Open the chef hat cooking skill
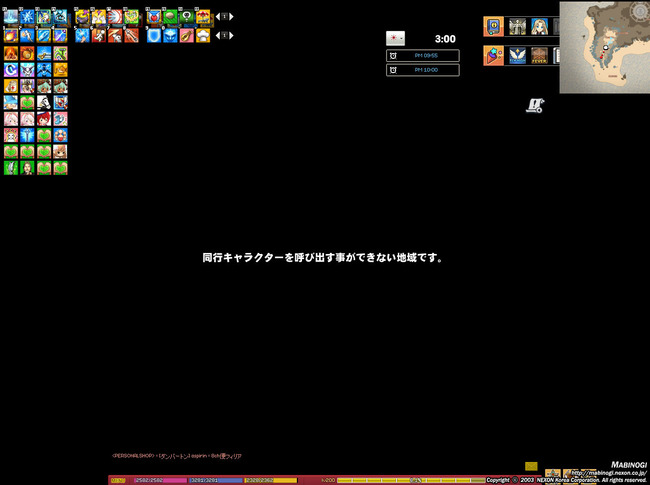Image resolution: width=650 pixels, height=485 pixels. pyautogui.click(x=203, y=36)
